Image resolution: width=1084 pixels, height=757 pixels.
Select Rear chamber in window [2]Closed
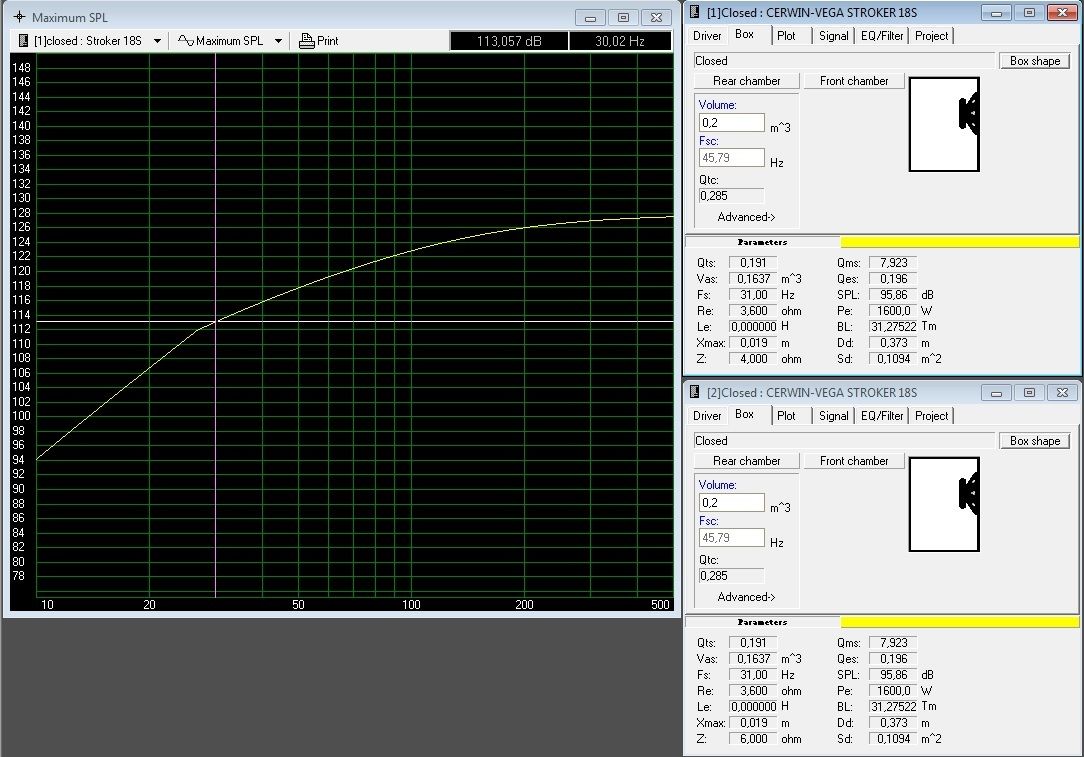[x=747, y=460]
